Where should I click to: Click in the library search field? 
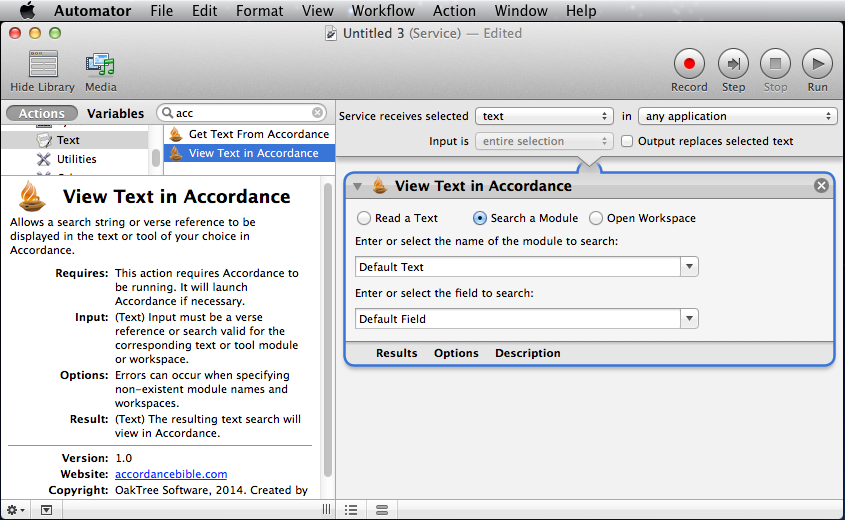[x=243, y=113]
